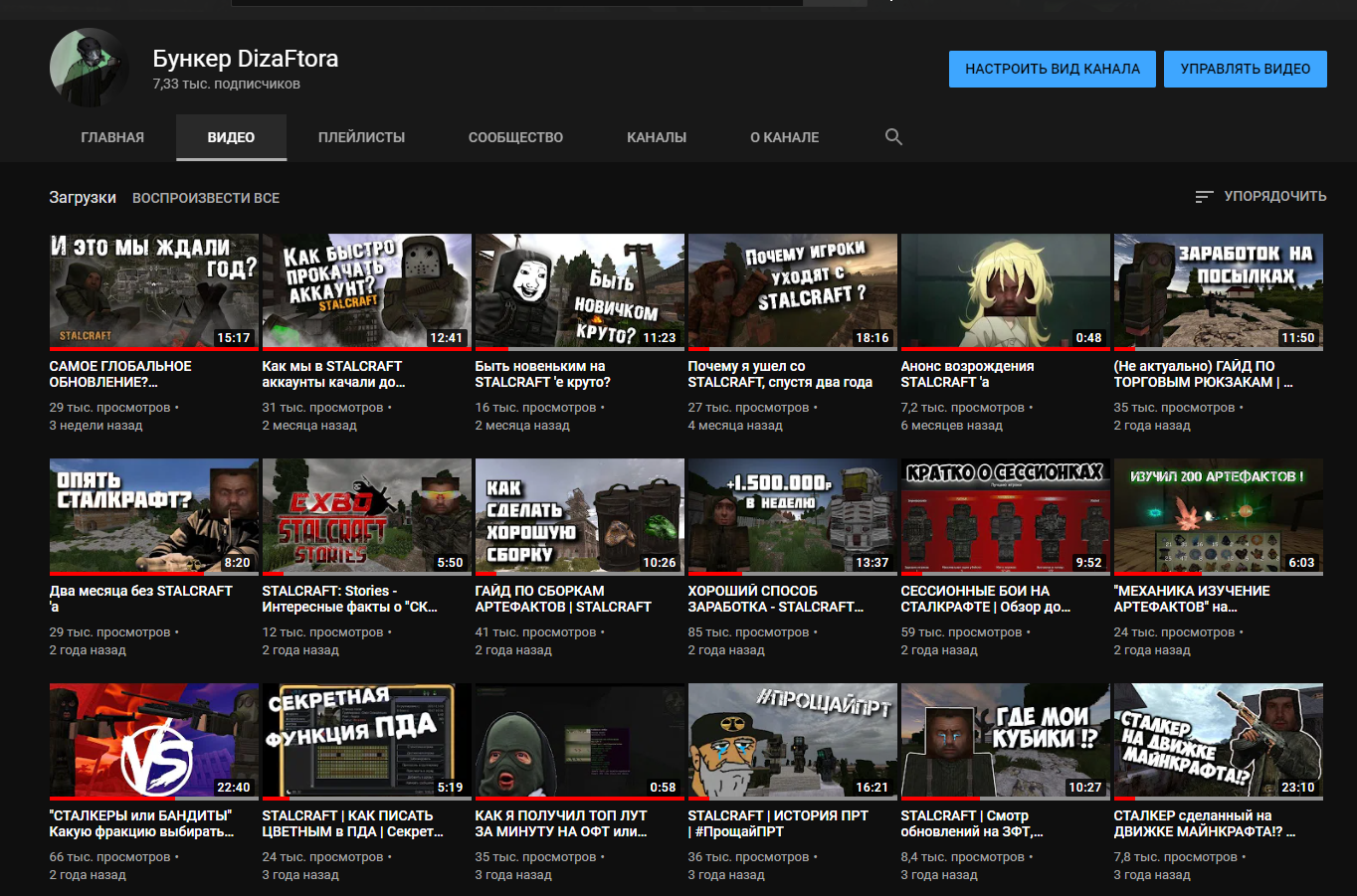Open title 'СЕССИОННЫЕ БОИ НА СТАЛКРАФТЕ'
The image size is (1357, 896).
point(986,599)
